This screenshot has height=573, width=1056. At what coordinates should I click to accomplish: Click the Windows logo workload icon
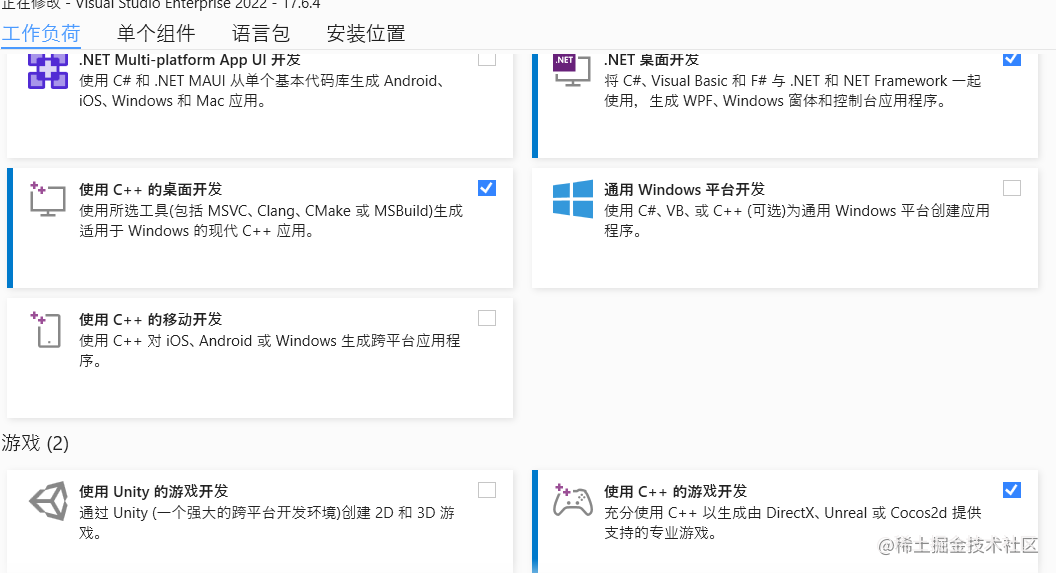coord(573,199)
